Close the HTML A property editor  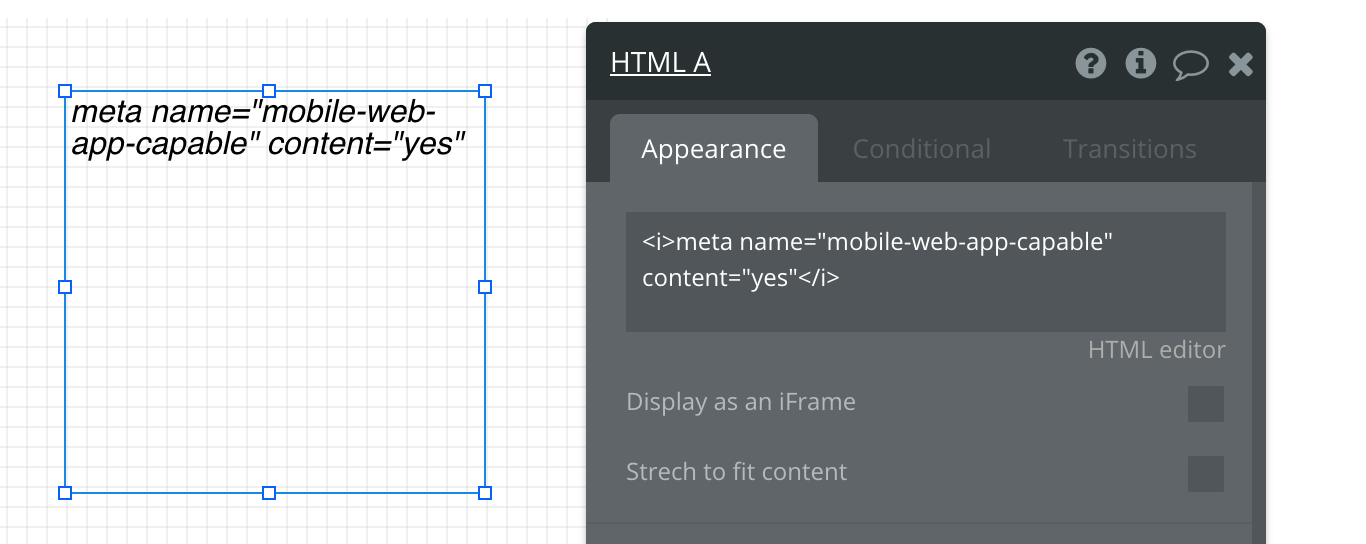click(1241, 65)
